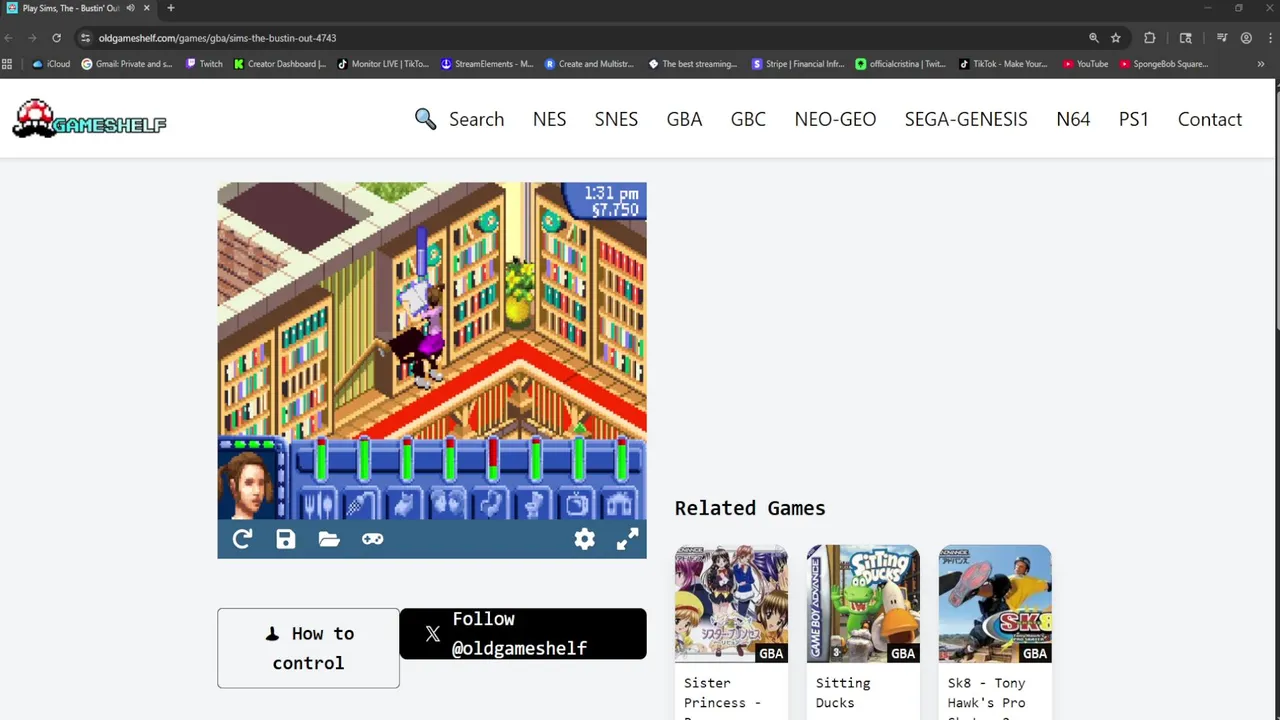Open the Gmail bookmark
The height and width of the screenshot is (720, 1280).
pyautogui.click(x=127, y=64)
